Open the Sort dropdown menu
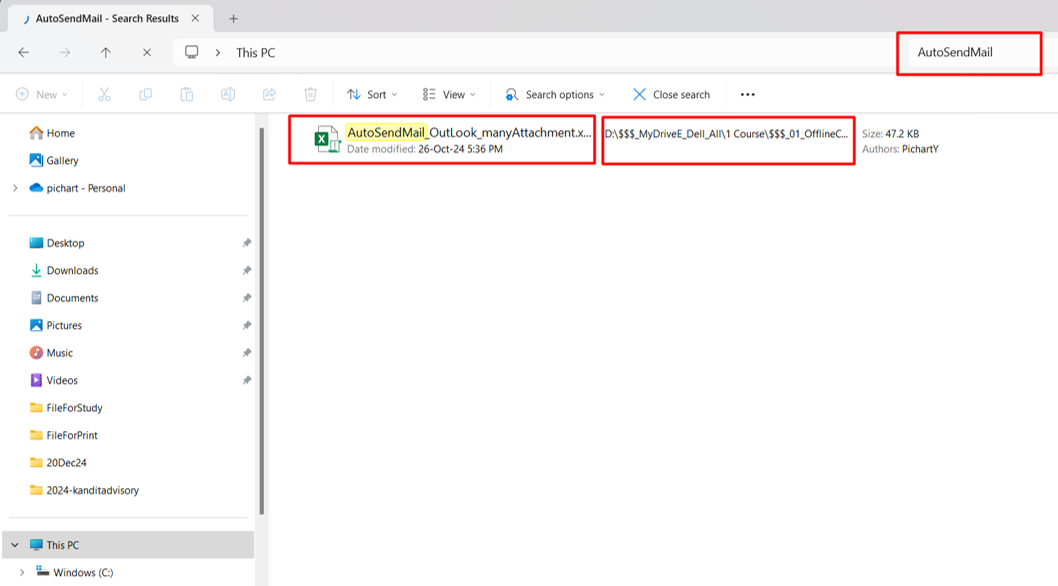Image resolution: width=1058 pixels, height=586 pixels. click(372, 95)
